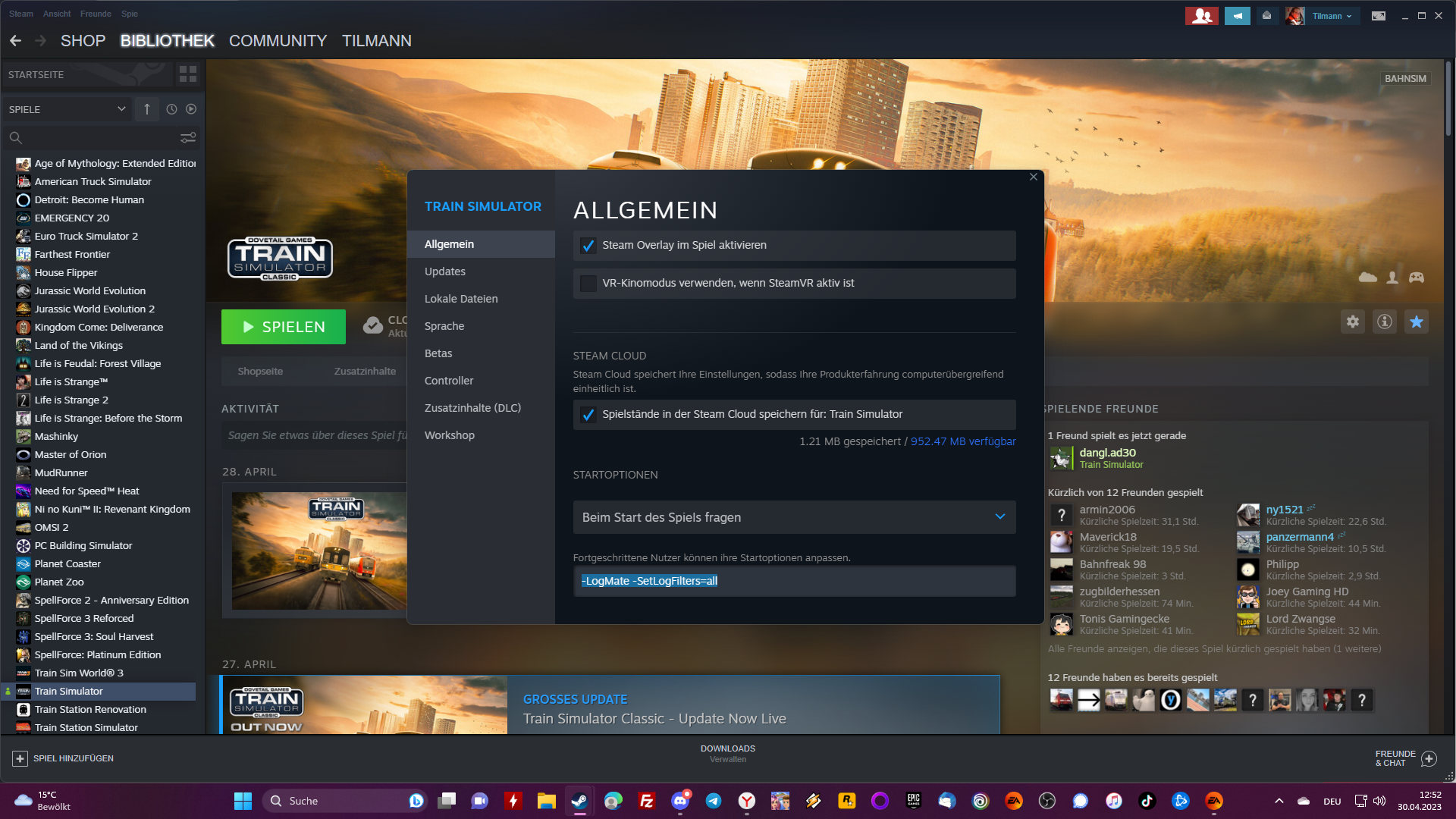Click the announcements megaphone icon
Image resolution: width=1456 pixels, height=819 pixels.
click(x=1237, y=16)
